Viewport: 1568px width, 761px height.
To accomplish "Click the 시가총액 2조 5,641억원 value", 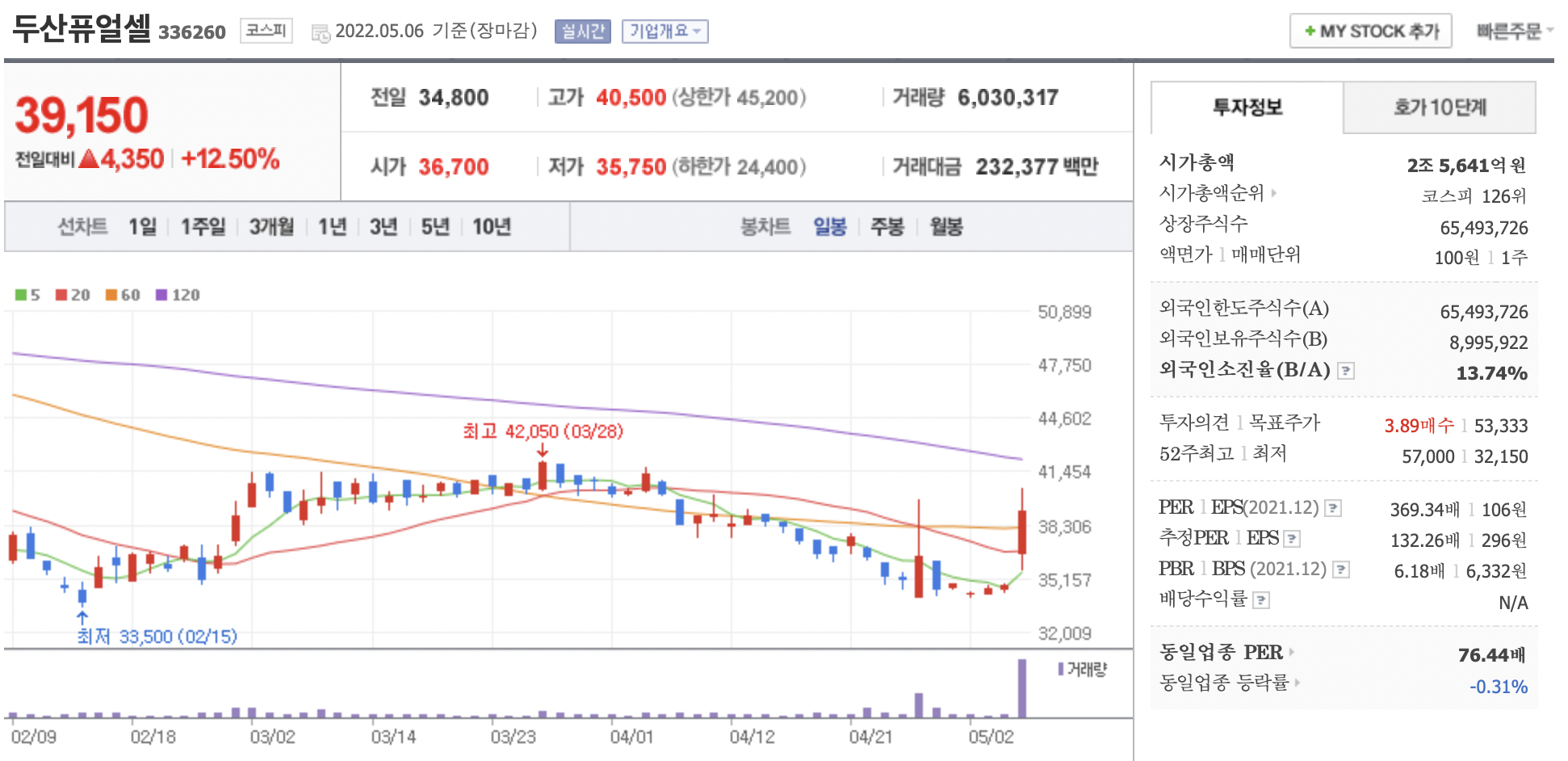I will click(1466, 166).
